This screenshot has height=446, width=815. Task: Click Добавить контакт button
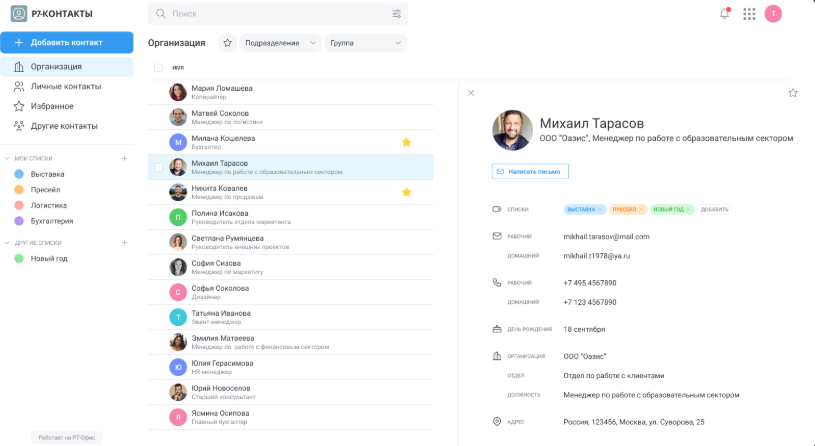tap(67, 43)
